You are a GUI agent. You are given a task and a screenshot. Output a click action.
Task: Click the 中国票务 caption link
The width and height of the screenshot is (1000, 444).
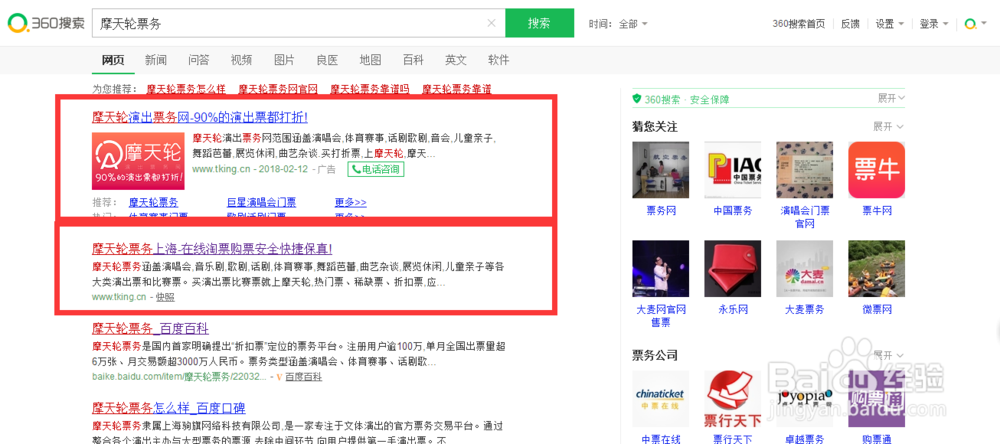pyautogui.click(x=733, y=211)
